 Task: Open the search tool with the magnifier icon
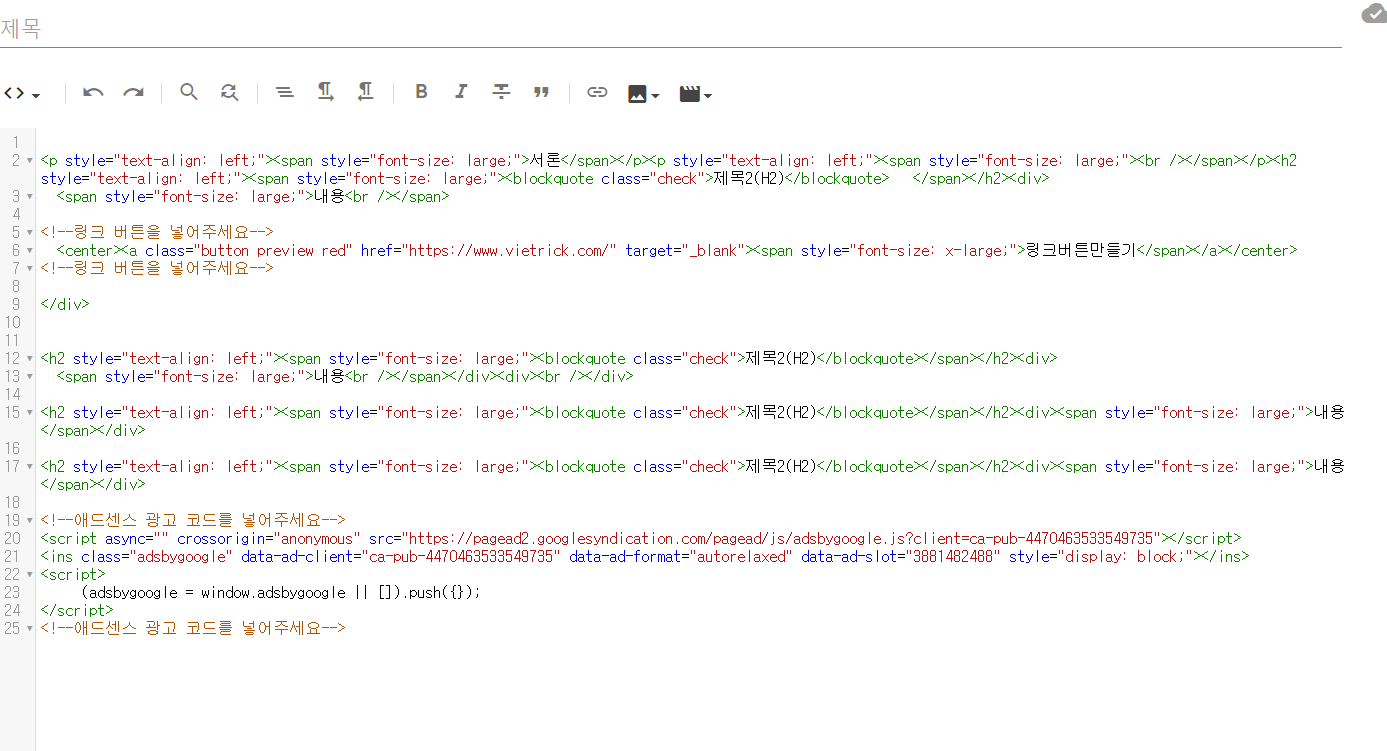click(x=189, y=91)
